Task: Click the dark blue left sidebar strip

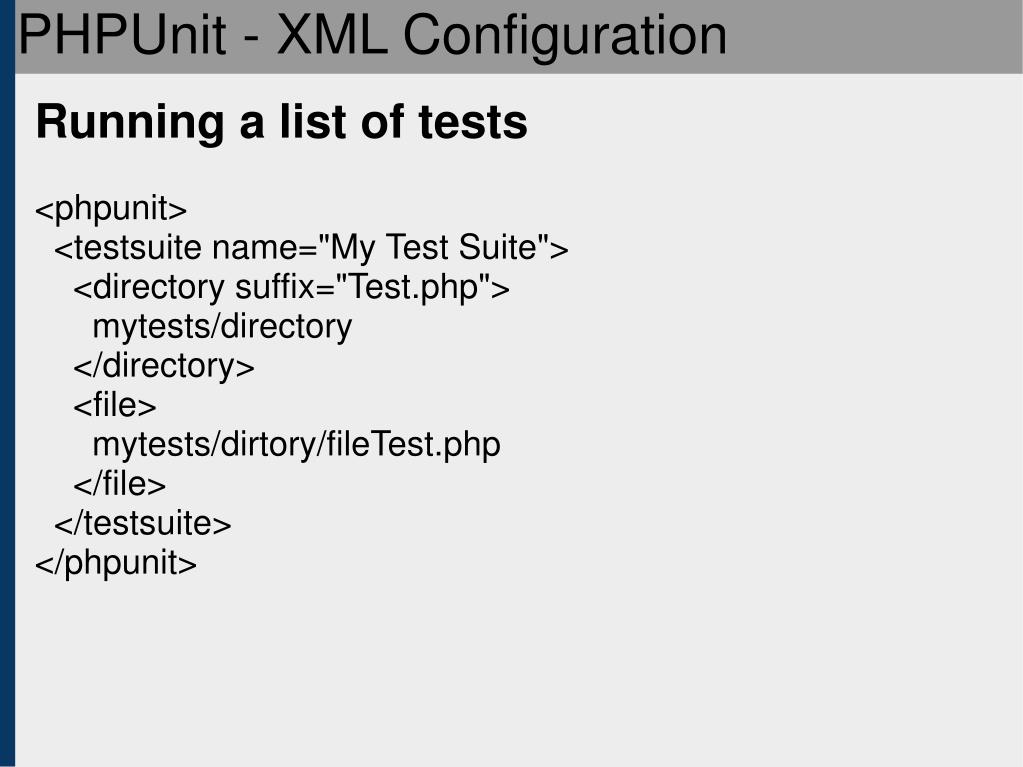Action: [x=7, y=384]
